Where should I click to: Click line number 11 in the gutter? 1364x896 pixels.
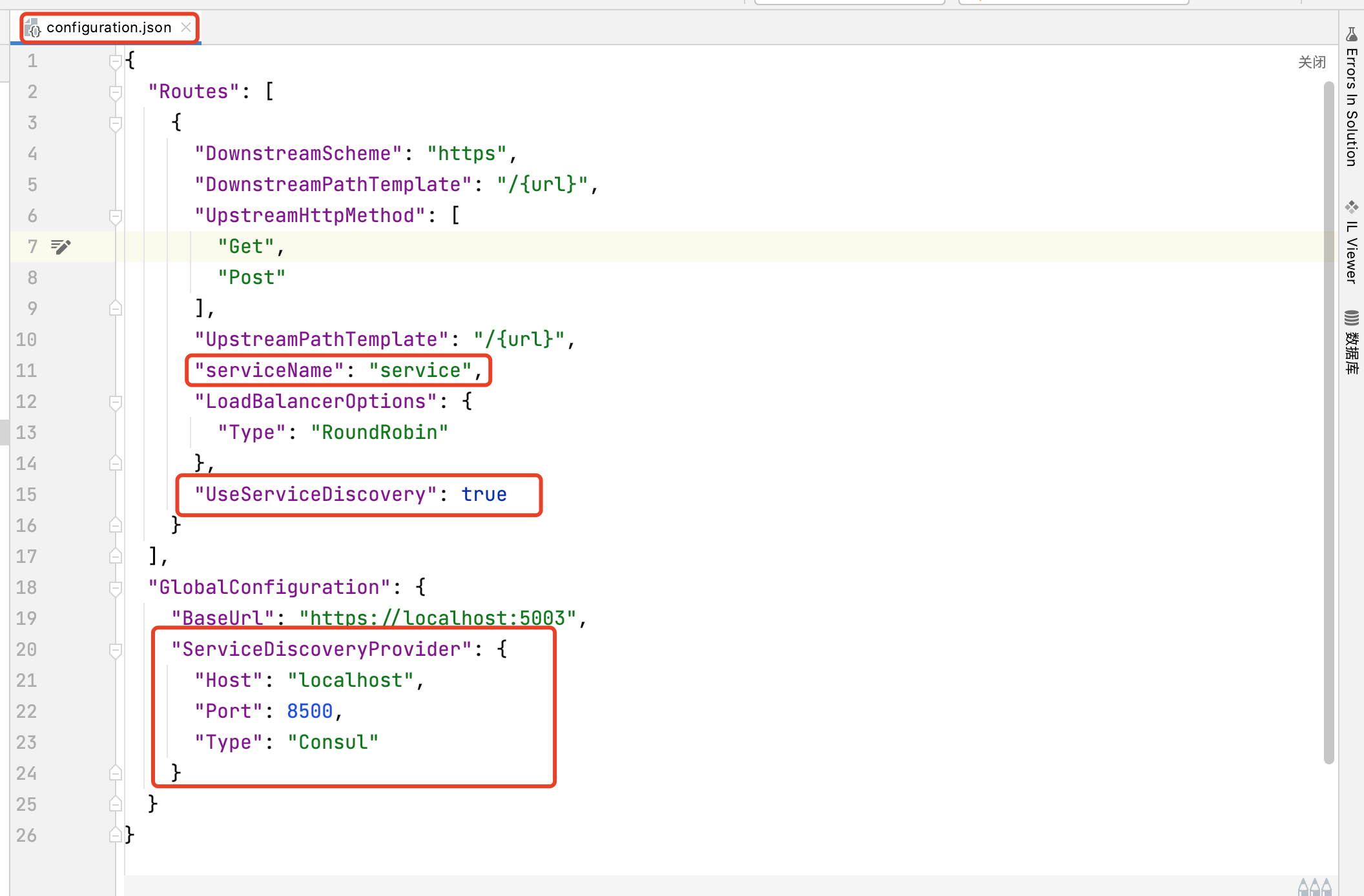click(26, 371)
